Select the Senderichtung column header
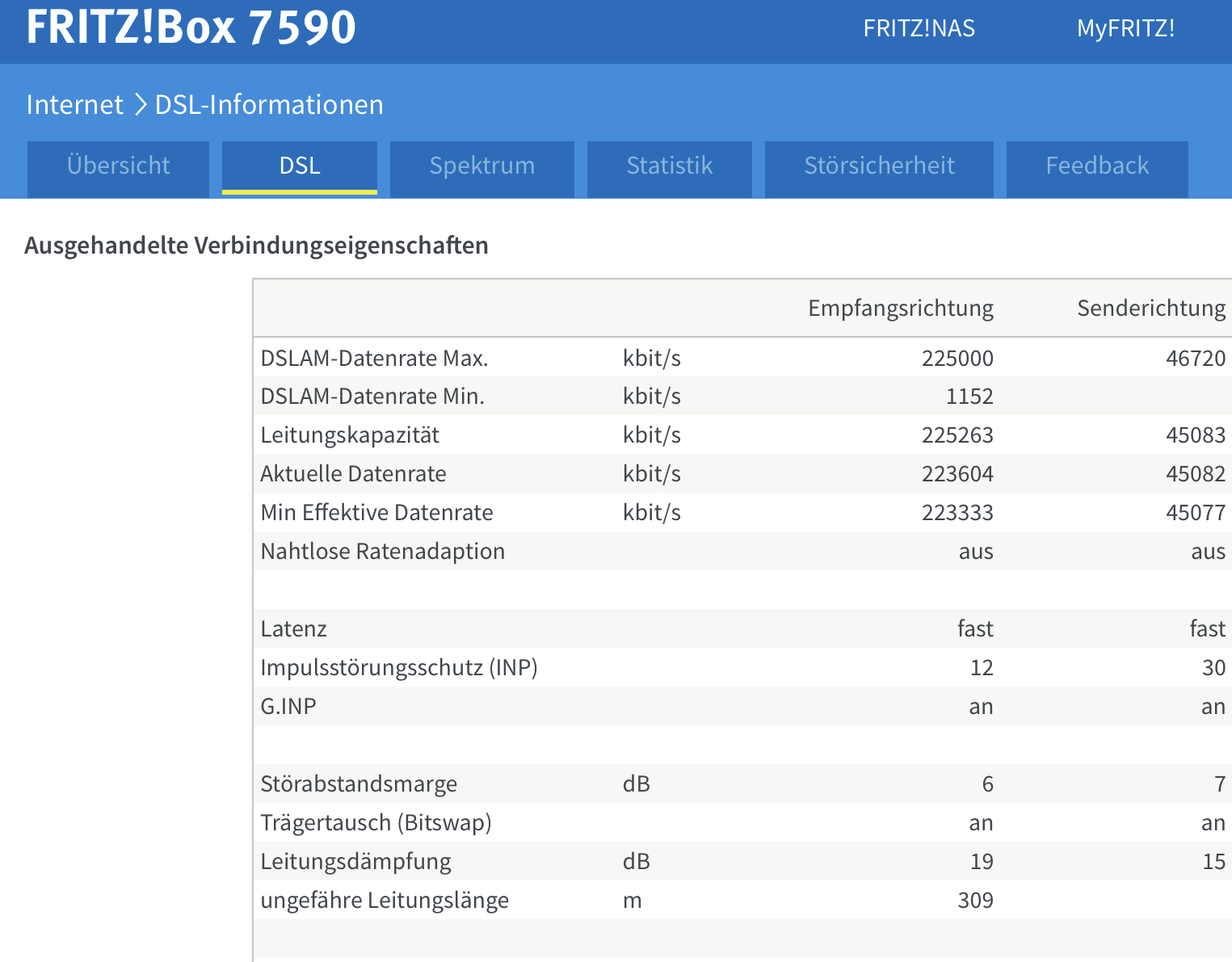Viewport: 1232px width, 962px height. (1151, 308)
